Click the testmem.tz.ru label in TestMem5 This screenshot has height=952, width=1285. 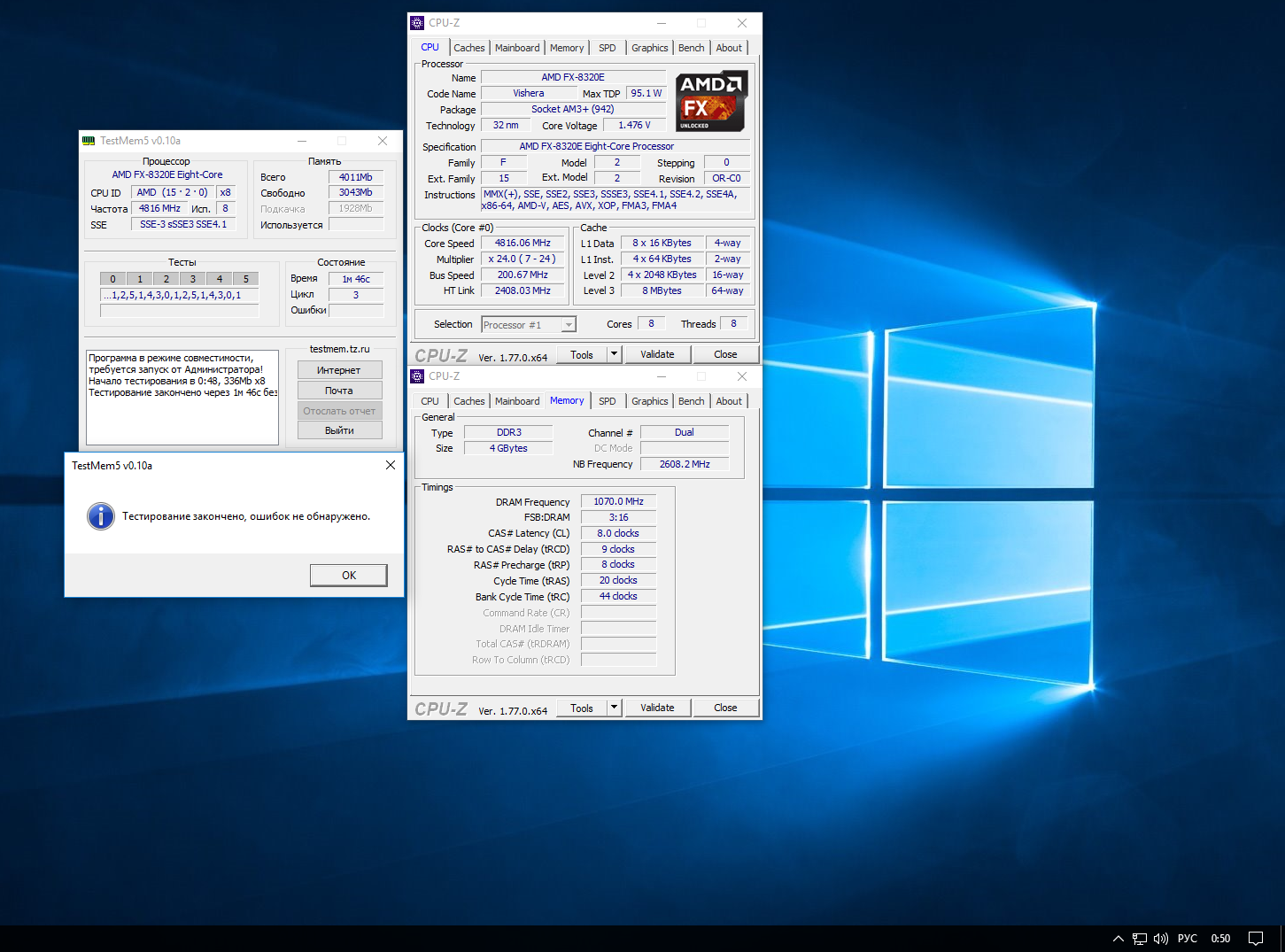[340, 349]
